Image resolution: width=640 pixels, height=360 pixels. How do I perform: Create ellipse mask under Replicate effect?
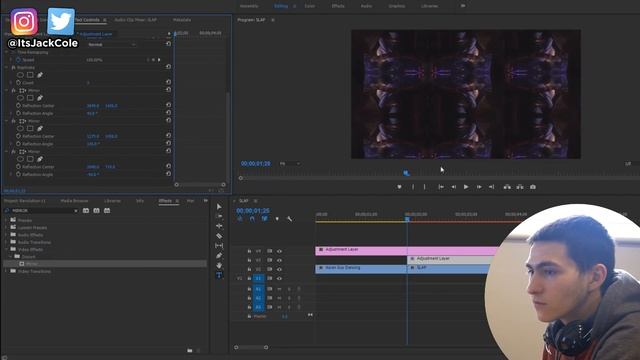coord(20,75)
